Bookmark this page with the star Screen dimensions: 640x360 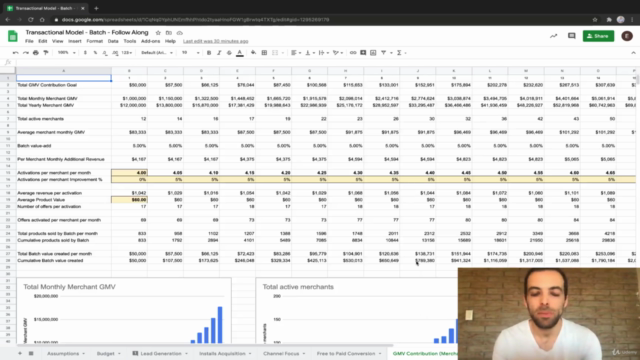[x=595, y=20]
